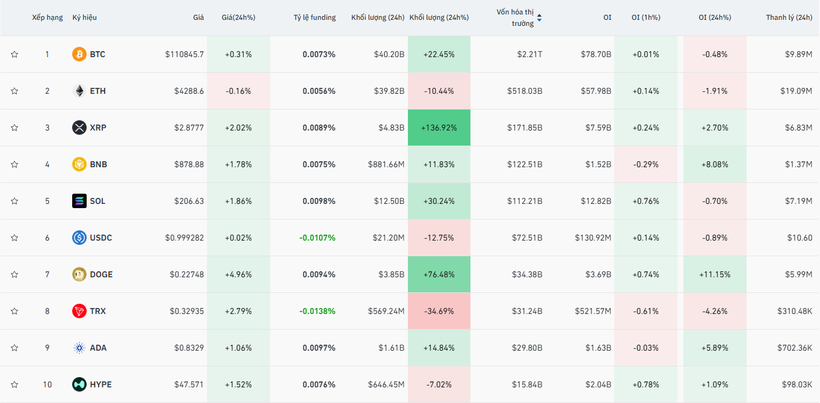The height and width of the screenshot is (403, 820).
Task: Sort table by Vốn hóa thị trường
Action: coord(515,17)
